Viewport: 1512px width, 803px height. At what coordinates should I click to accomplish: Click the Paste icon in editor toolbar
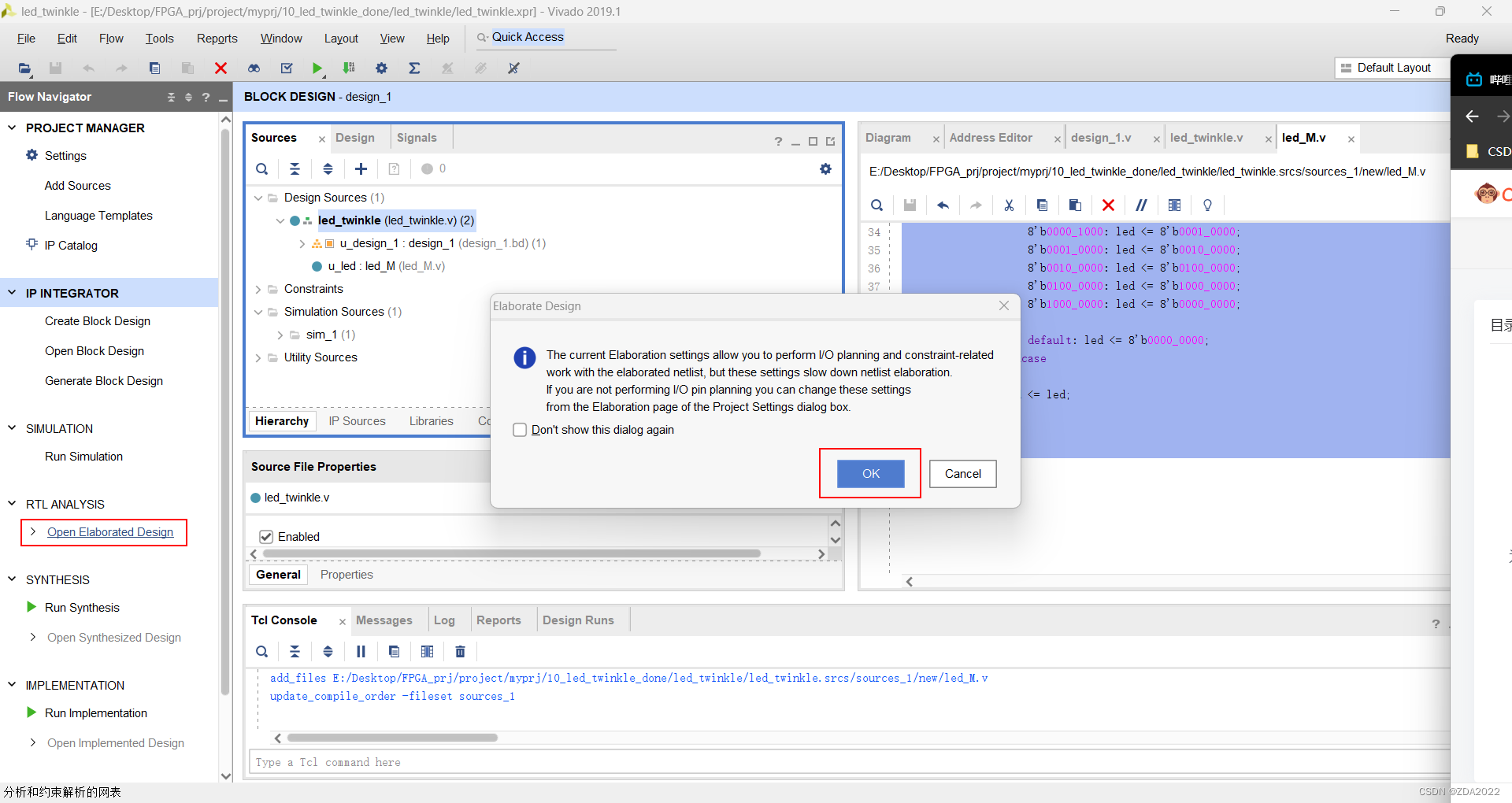pos(1075,205)
